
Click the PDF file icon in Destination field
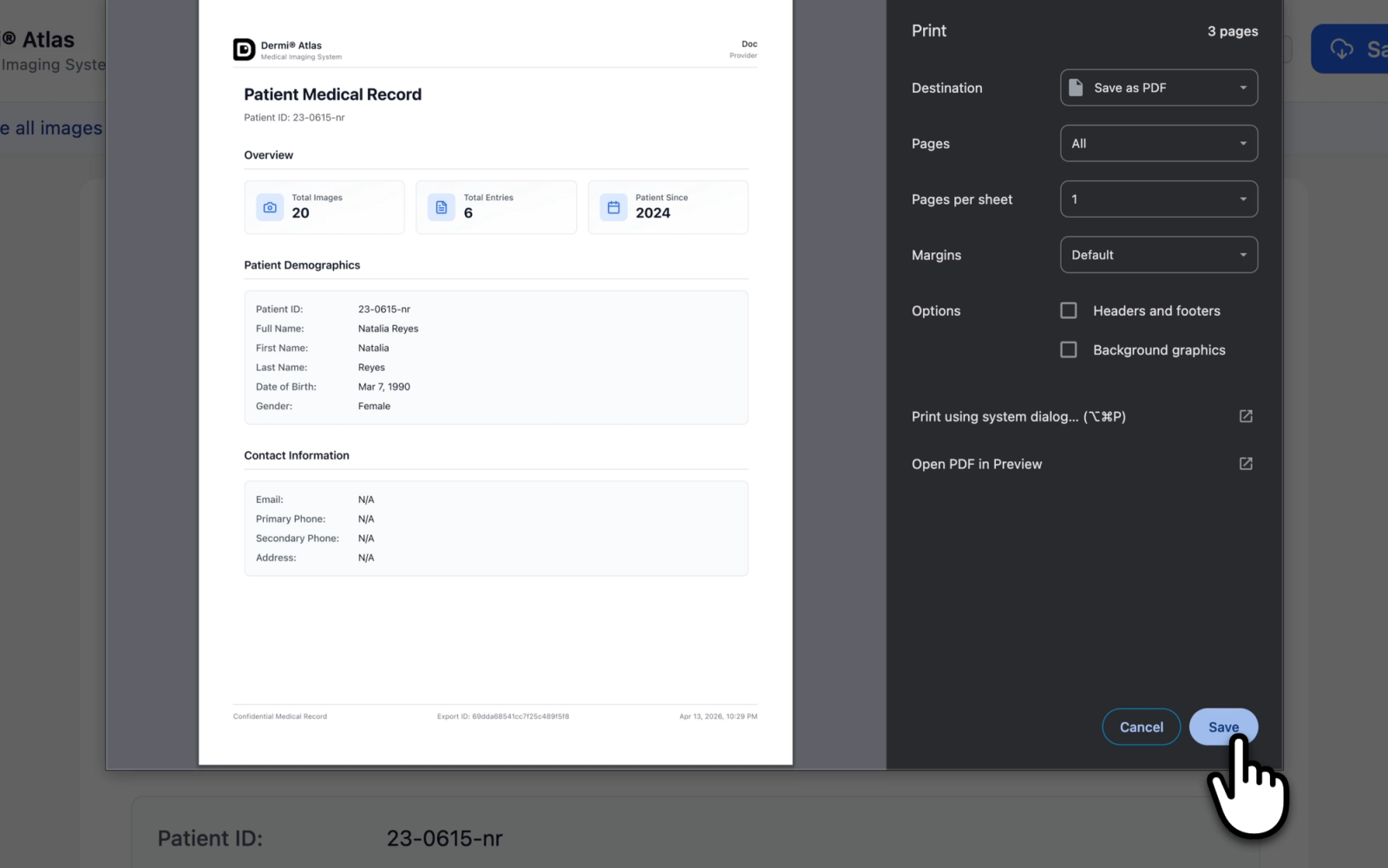tap(1076, 88)
